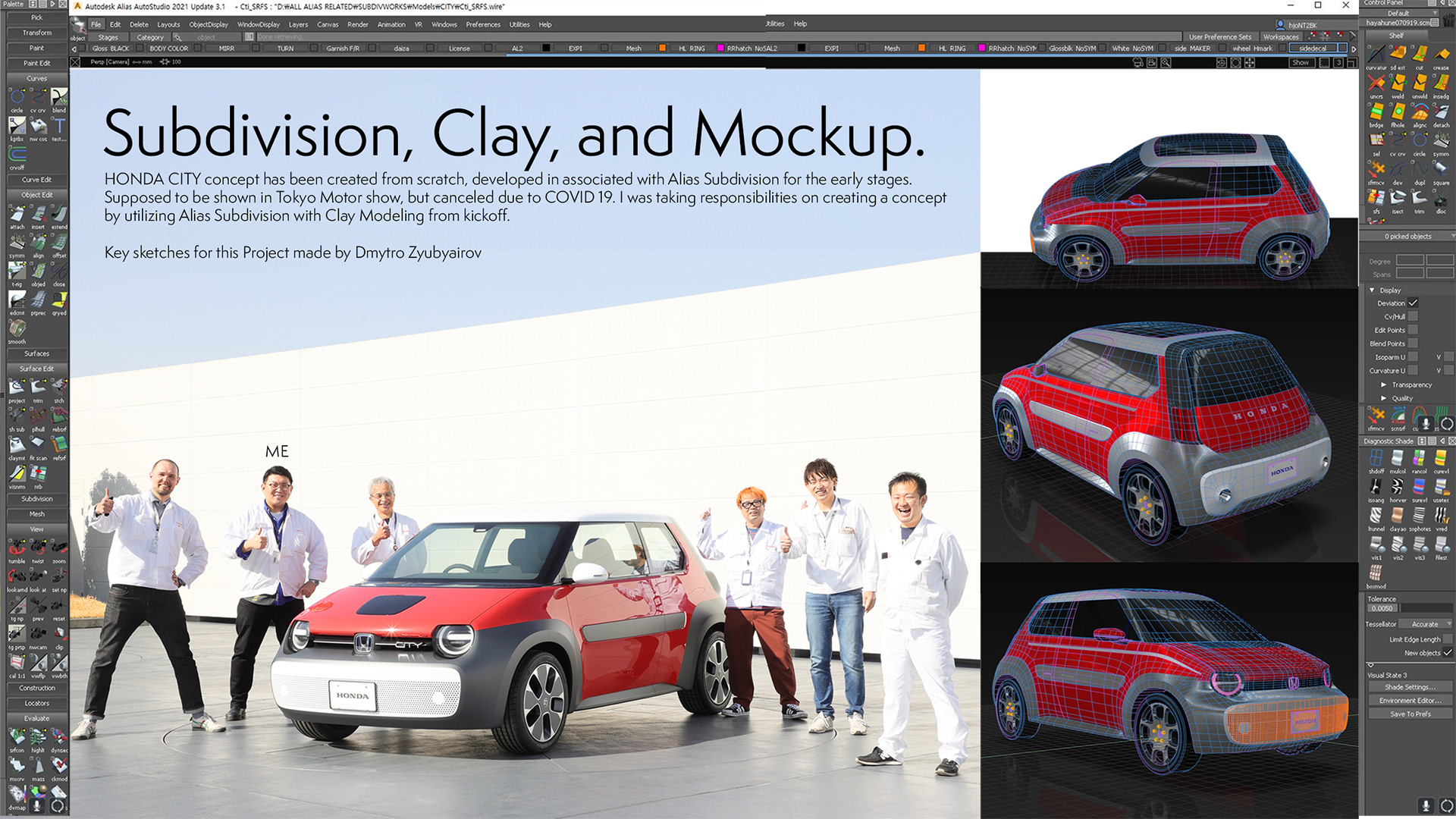Expand the Subdivision palette section
This screenshot has height=819, width=1456.
coord(36,499)
